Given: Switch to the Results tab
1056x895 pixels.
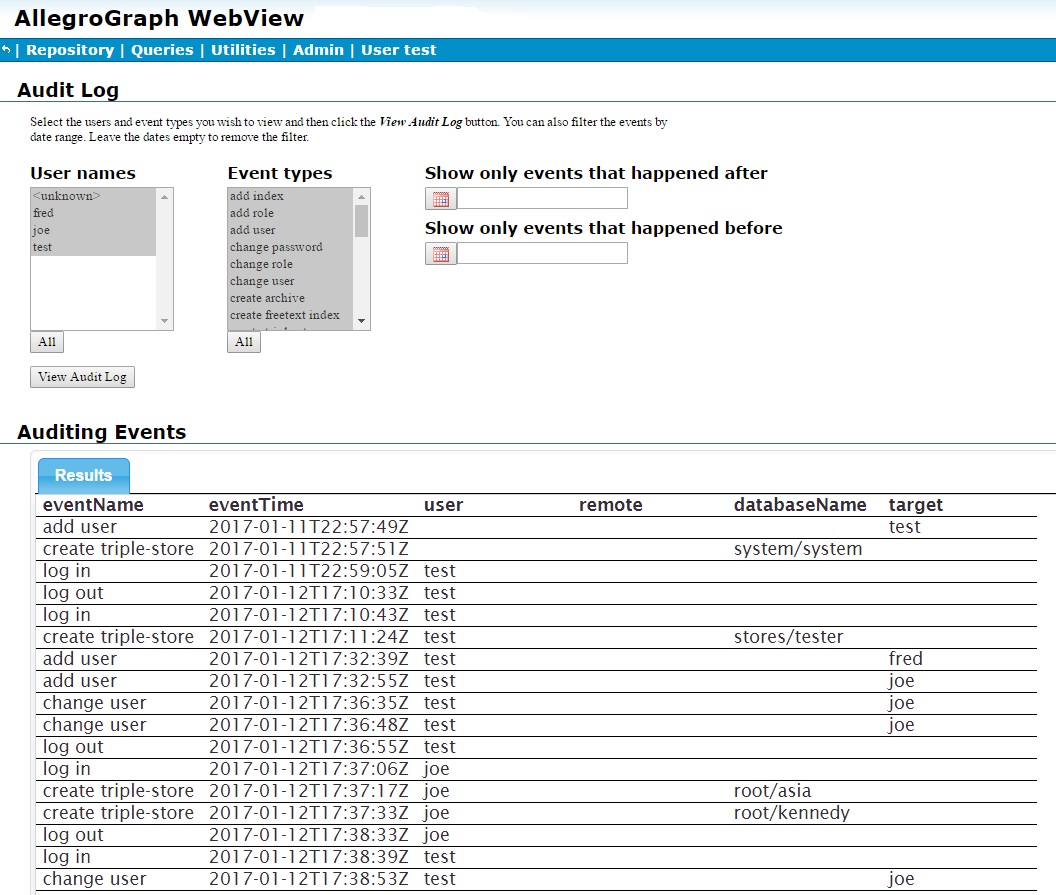Looking at the screenshot, I should (x=83, y=475).
